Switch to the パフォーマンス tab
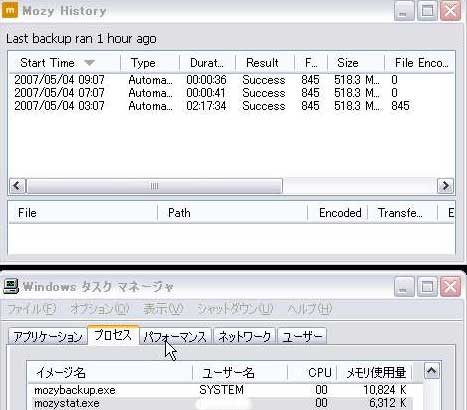 175,336
